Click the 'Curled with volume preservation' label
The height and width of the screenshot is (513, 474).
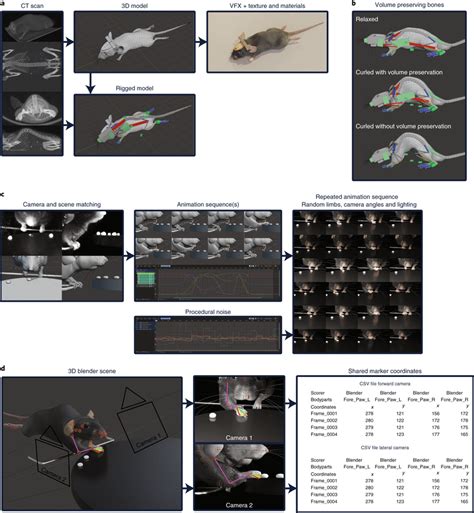399,72
